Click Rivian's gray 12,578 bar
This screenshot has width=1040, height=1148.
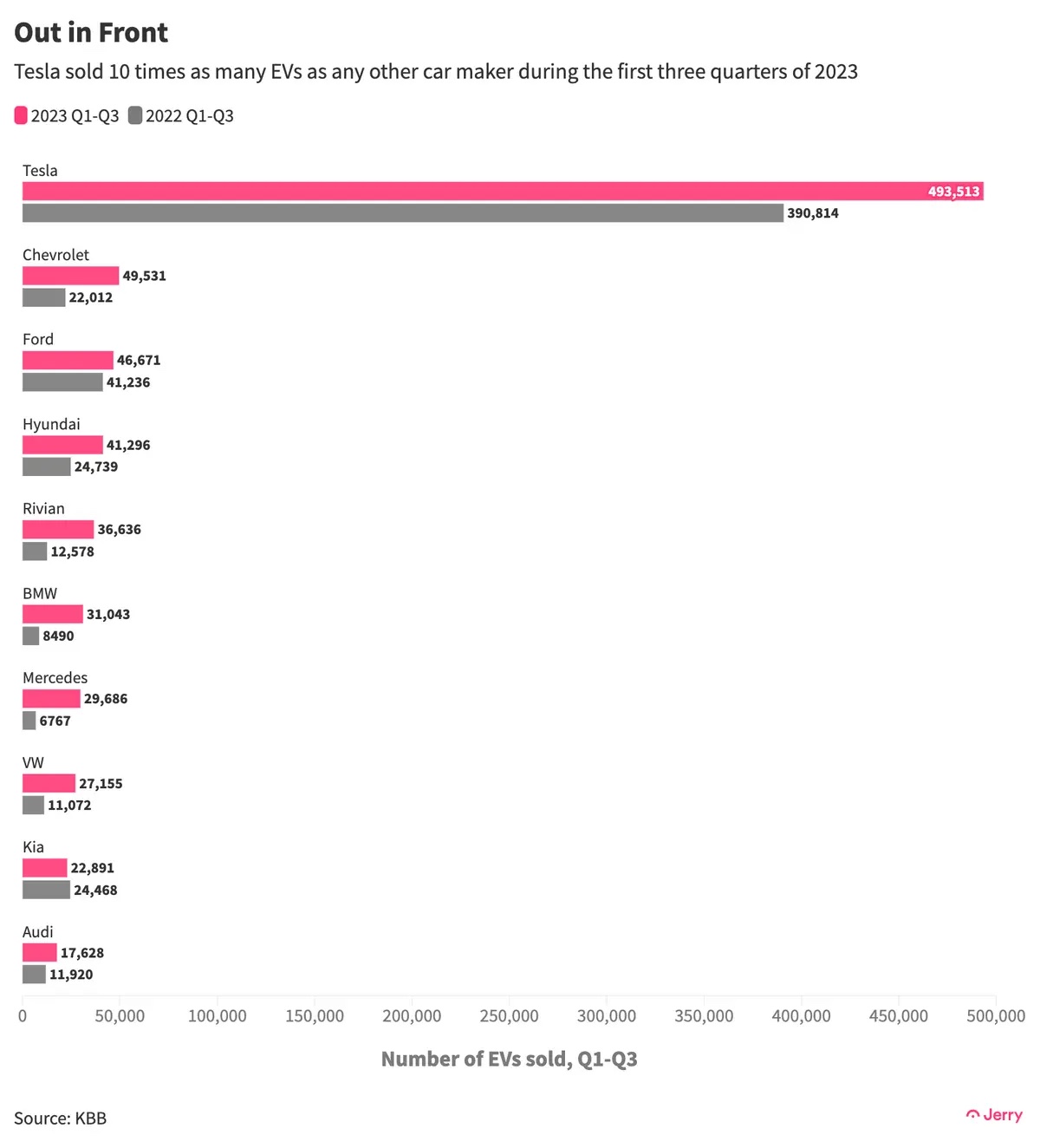(x=35, y=551)
